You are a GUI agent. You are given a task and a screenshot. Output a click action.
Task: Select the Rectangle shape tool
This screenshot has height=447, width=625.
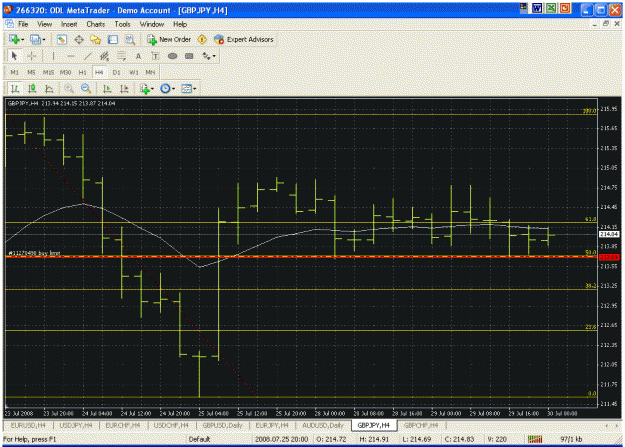tap(189, 56)
